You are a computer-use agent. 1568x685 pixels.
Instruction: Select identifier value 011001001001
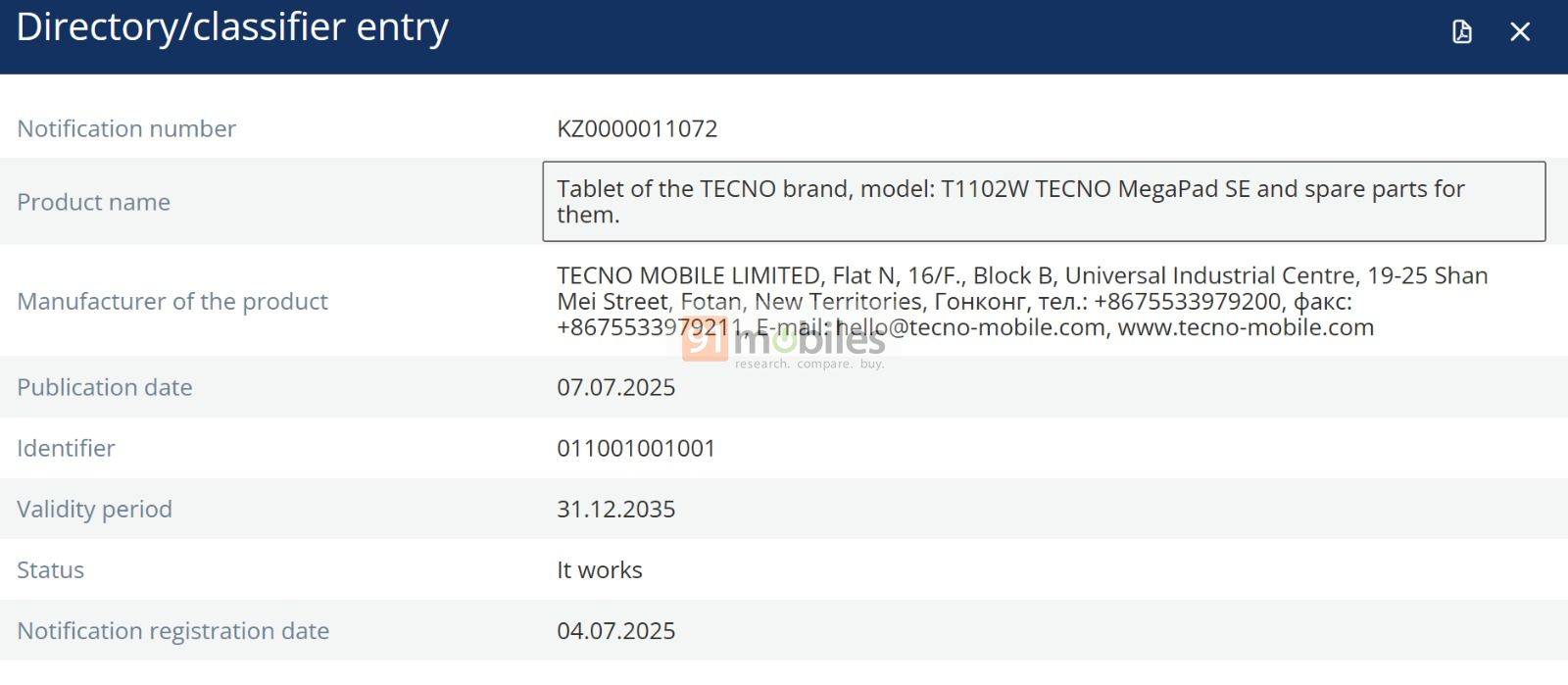(636, 448)
